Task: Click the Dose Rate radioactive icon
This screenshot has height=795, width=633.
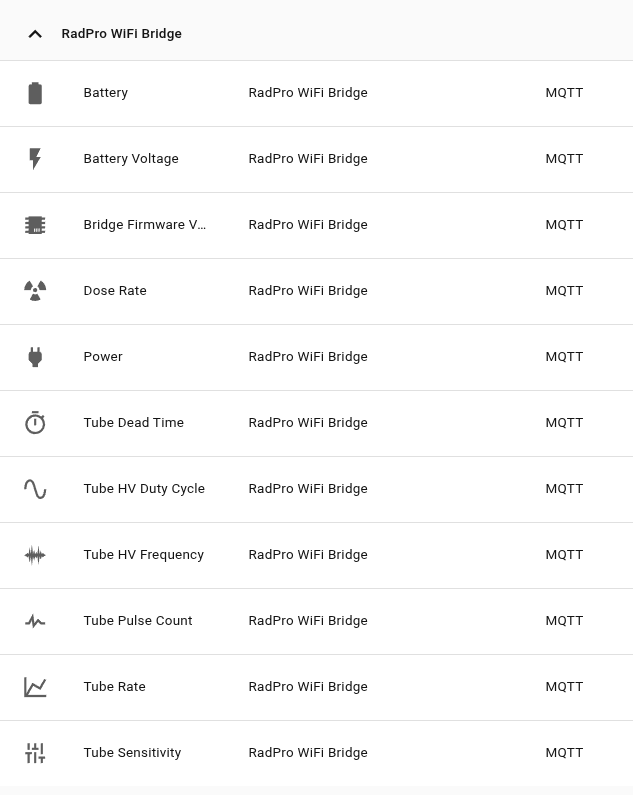Action: coord(35,291)
